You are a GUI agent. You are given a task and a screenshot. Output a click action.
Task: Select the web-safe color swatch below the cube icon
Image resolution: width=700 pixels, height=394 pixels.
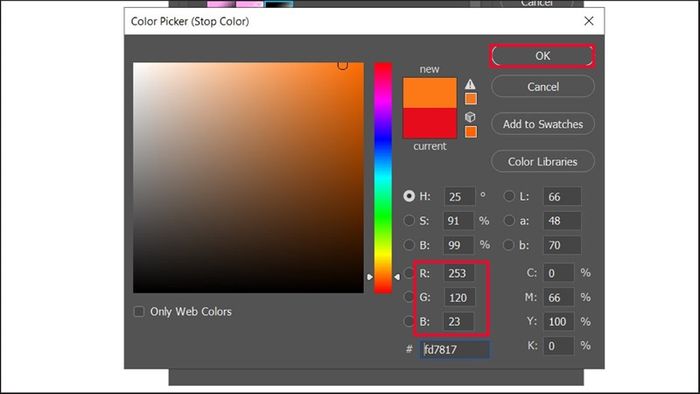(x=471, y=132)
